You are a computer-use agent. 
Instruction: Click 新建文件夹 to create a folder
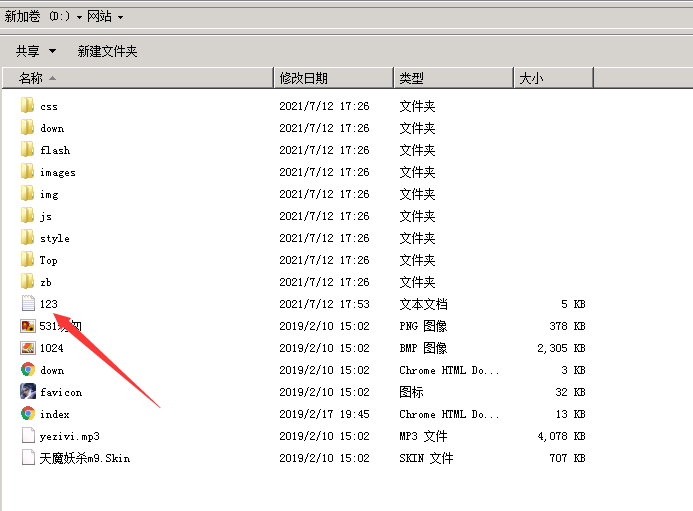[x=107, y=51]
